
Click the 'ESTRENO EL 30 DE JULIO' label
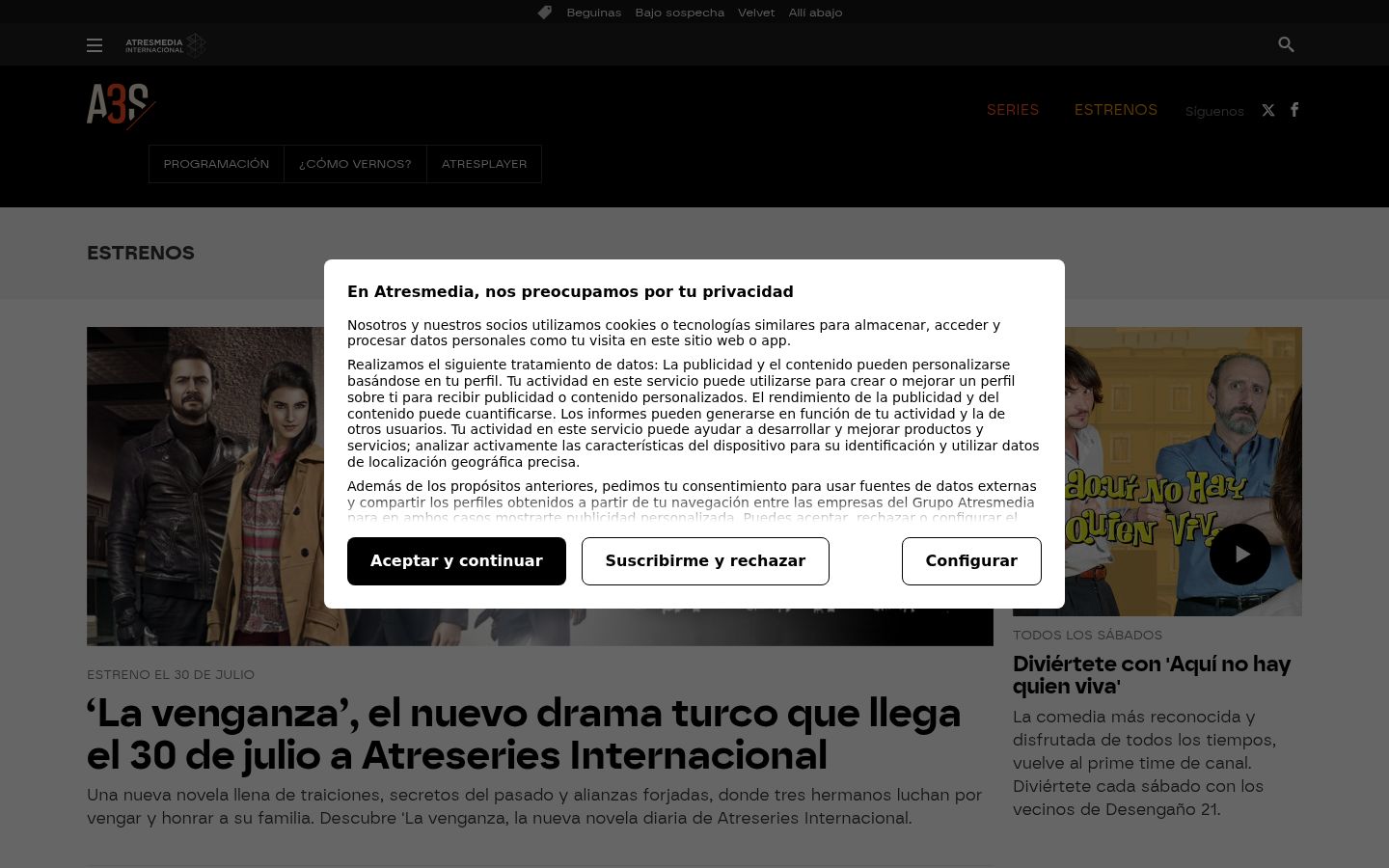171,675
